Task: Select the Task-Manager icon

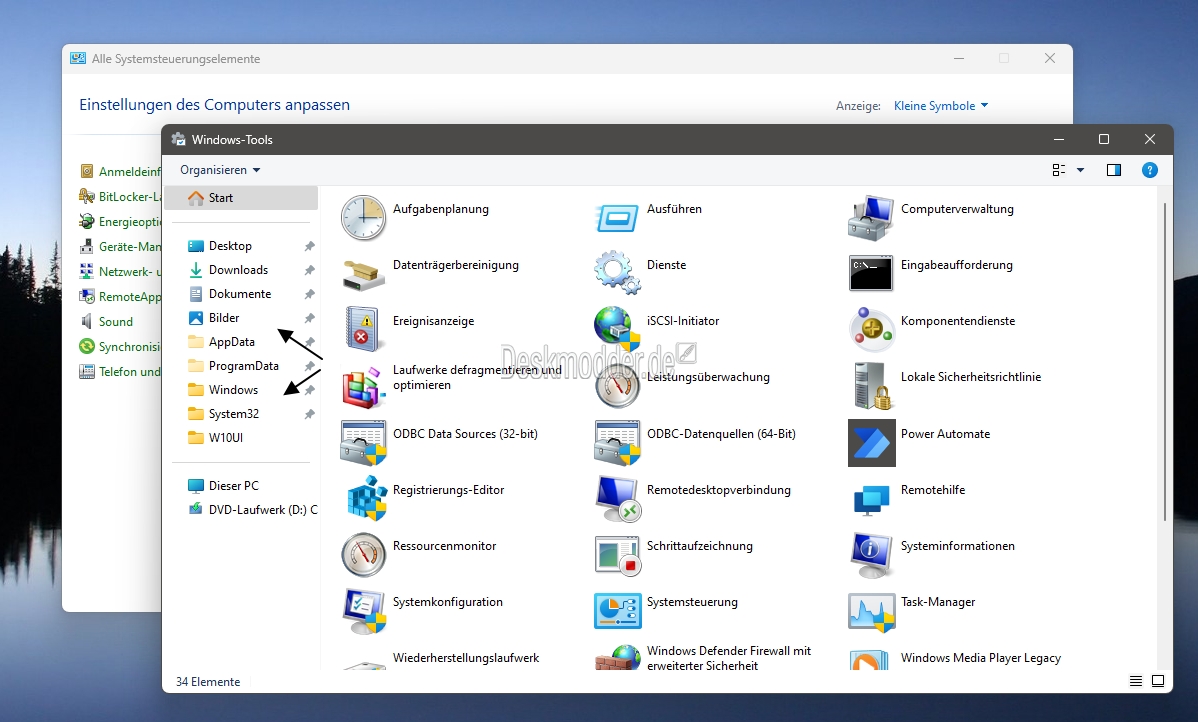Action: point(872,611)
